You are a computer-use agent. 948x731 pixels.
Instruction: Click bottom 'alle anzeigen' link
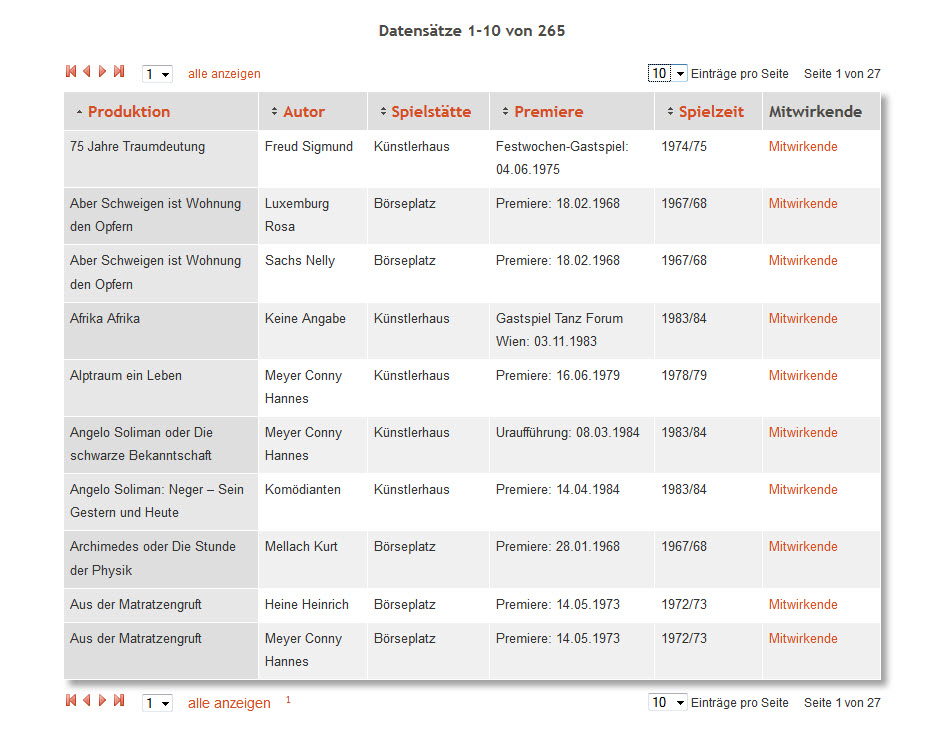(x=229, y=703)
